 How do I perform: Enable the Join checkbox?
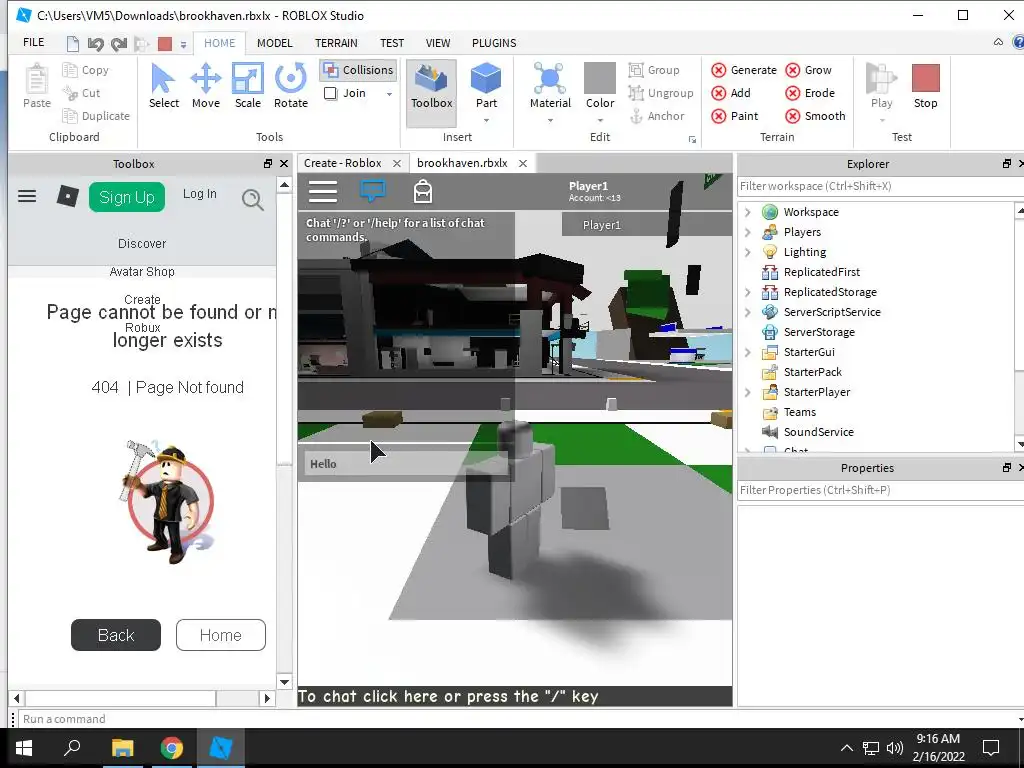click(330, 93)
